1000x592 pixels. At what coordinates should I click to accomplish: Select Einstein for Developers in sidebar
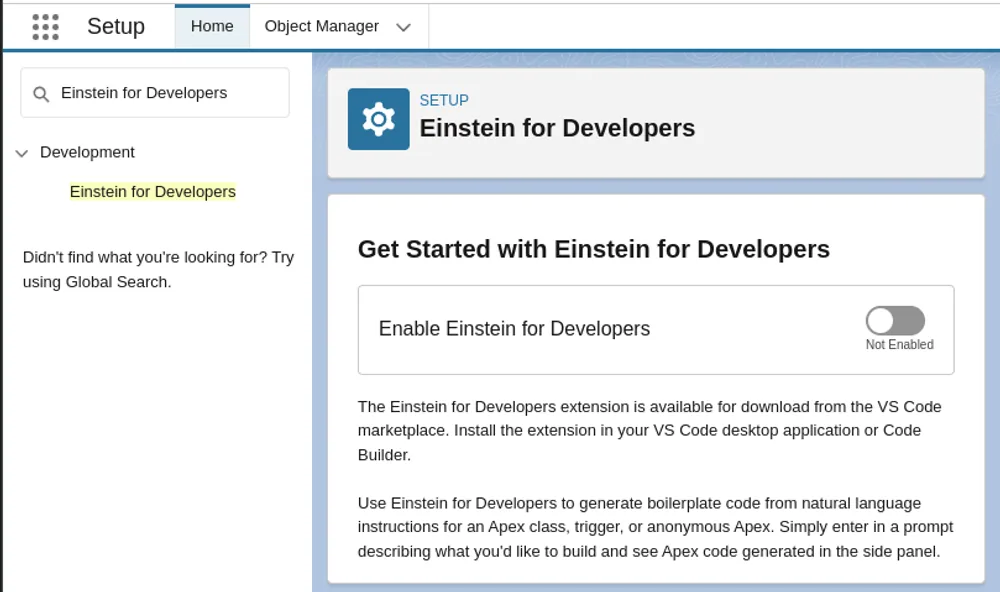point(152,191)
